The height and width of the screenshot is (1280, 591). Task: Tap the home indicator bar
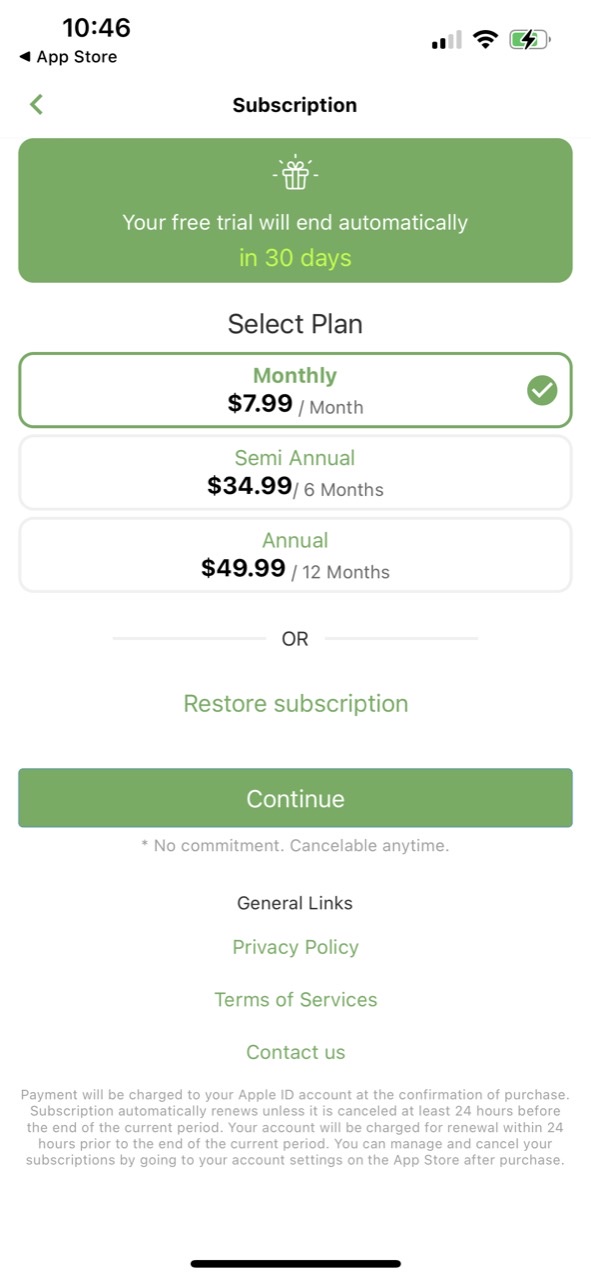point(296,1264)
